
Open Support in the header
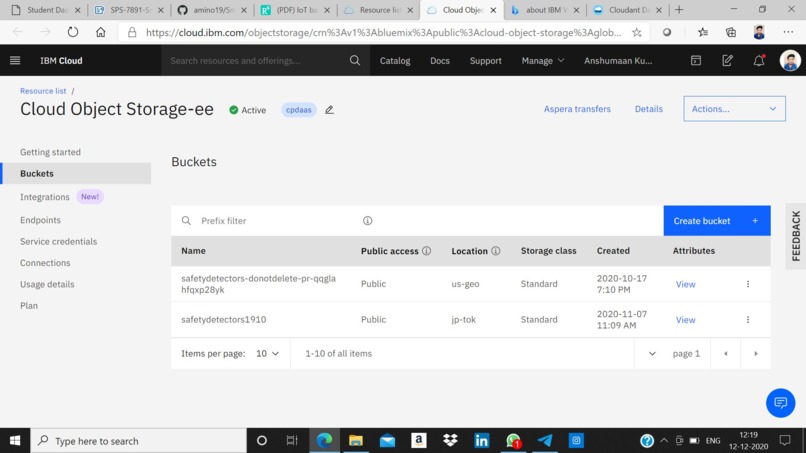point(485,61)
